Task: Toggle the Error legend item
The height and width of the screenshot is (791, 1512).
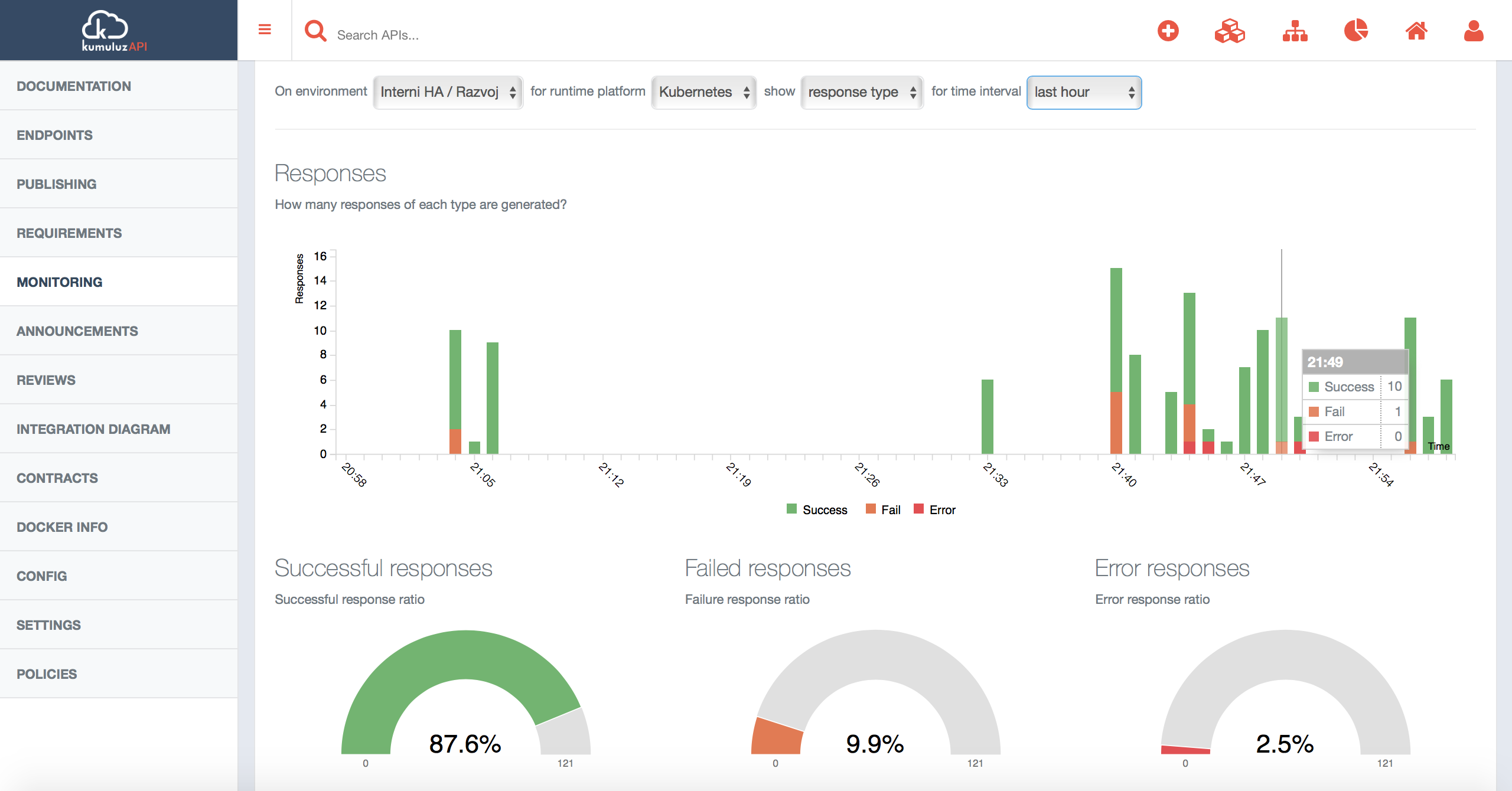Action: [x=935, y=509]
